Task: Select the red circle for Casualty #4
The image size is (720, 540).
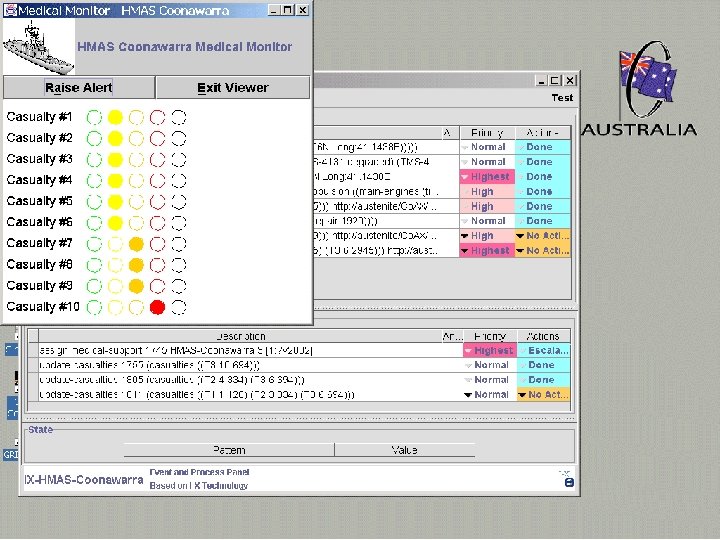Action: (x=158, y=180)
